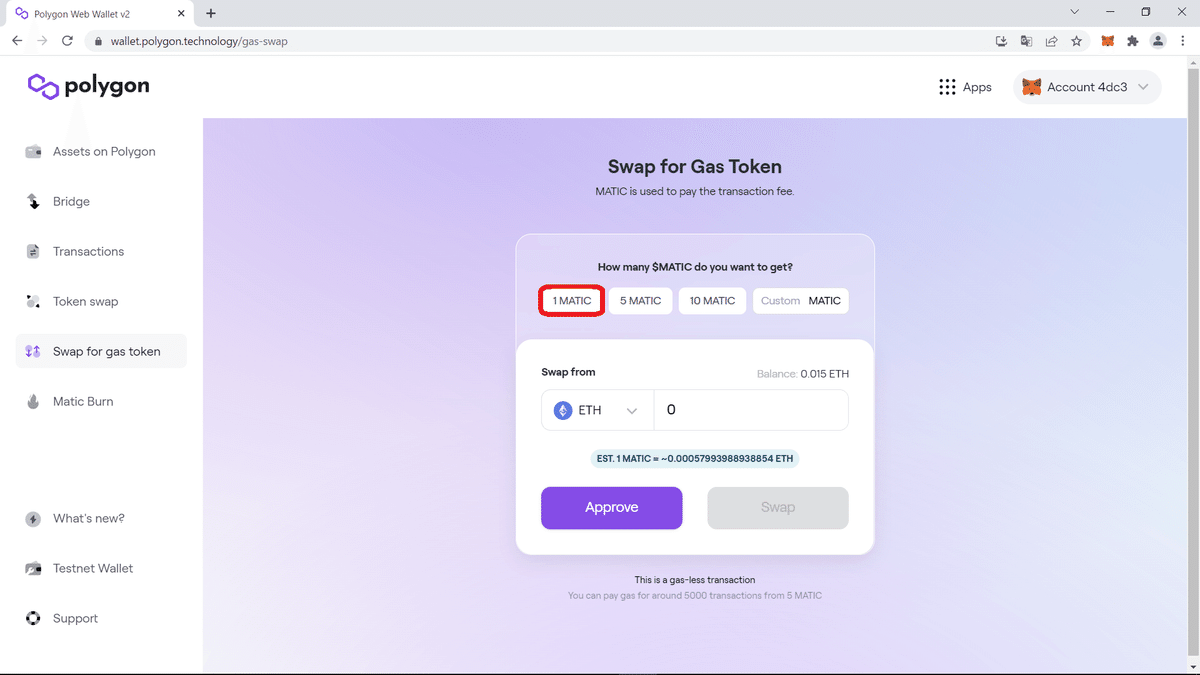This screenshot has height=675, width=1200.
Task: Choose the 10 MATIC amount option
Action: pyautogui.click(x=712, y=301)
